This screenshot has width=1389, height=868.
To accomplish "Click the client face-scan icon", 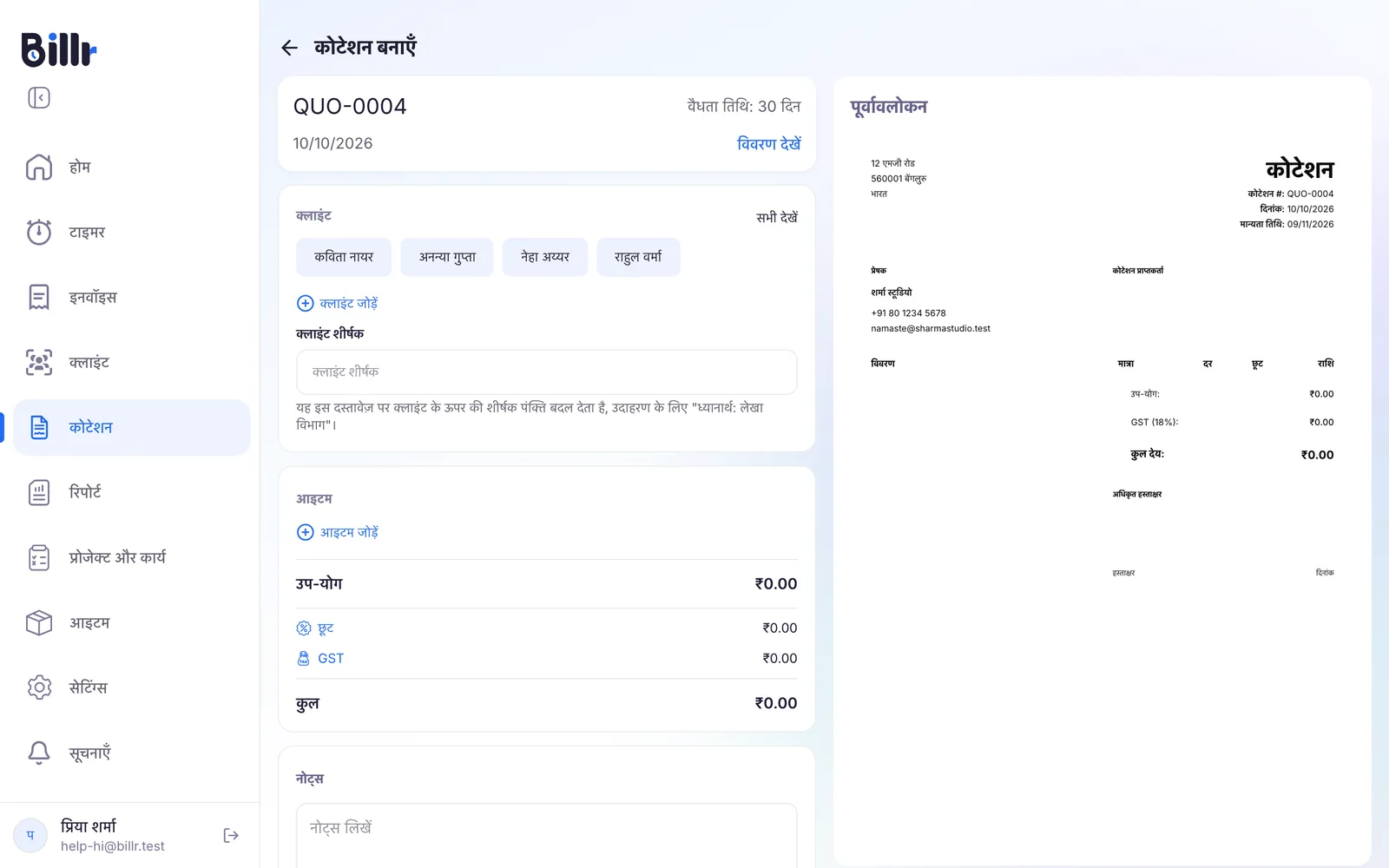I will pos(39,362).
